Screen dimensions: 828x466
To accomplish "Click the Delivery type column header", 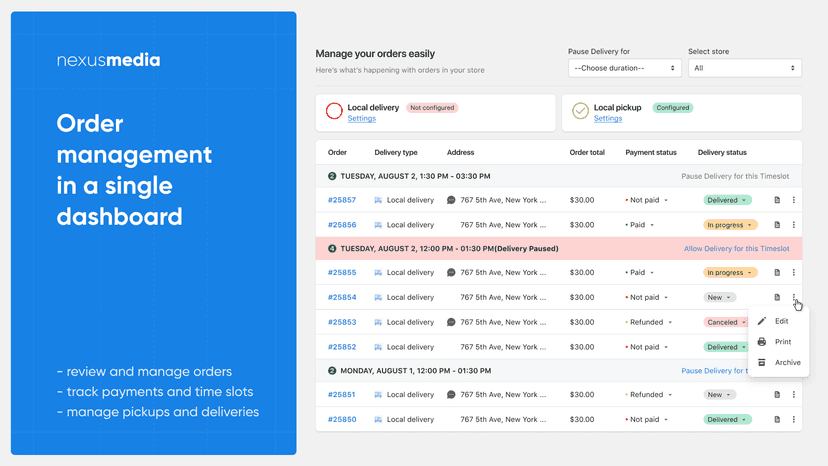I will [396, 153].
